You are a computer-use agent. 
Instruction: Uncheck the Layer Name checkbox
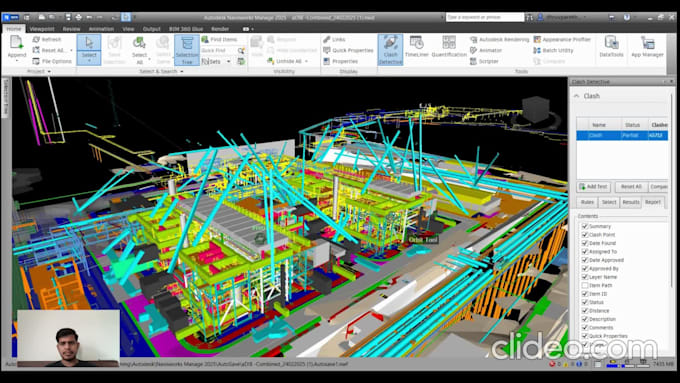pos(585,277)
